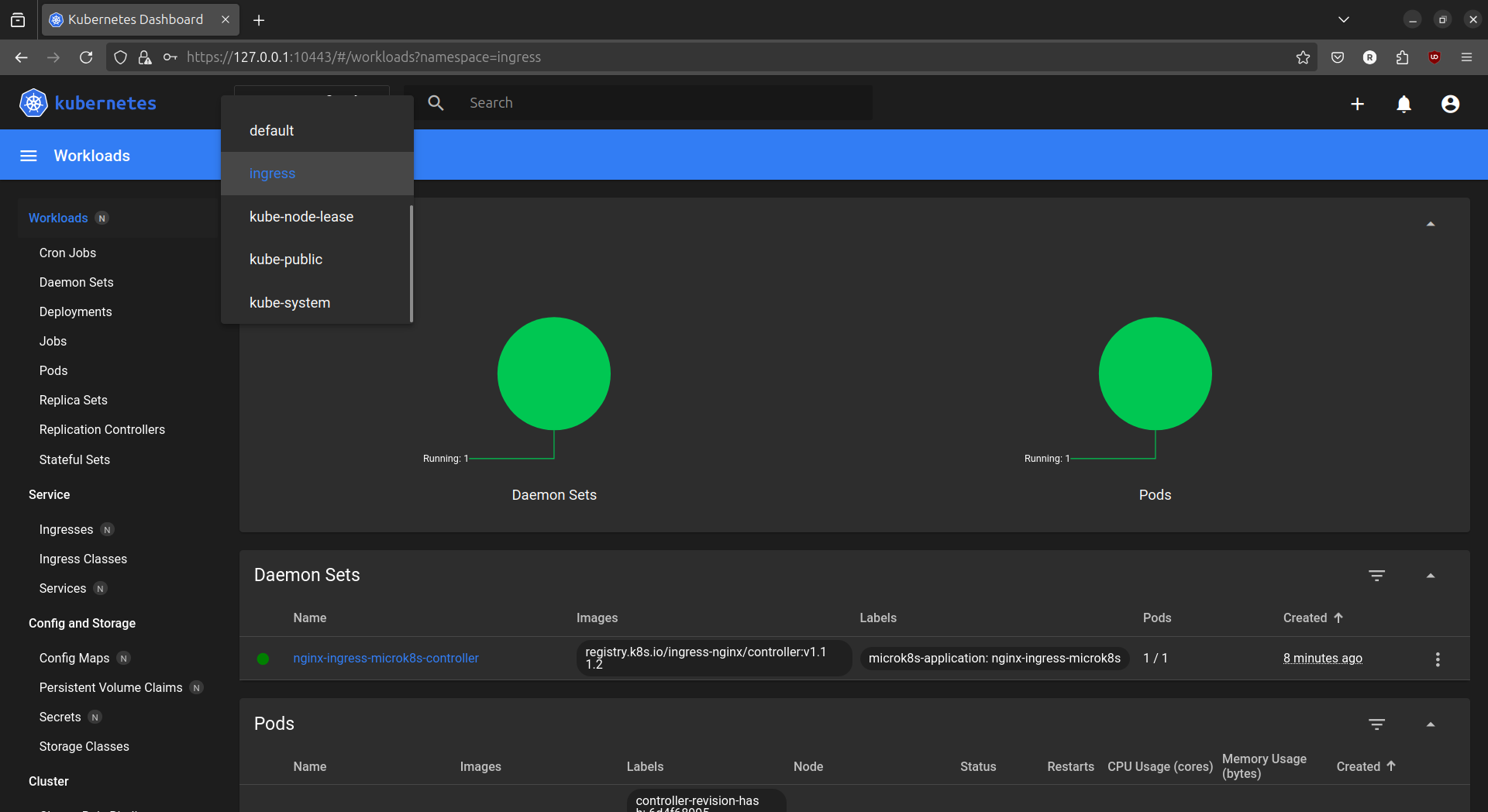The image size is (1488, 812).
Task: Go to Replica Sets
Action: coord(73,401)
